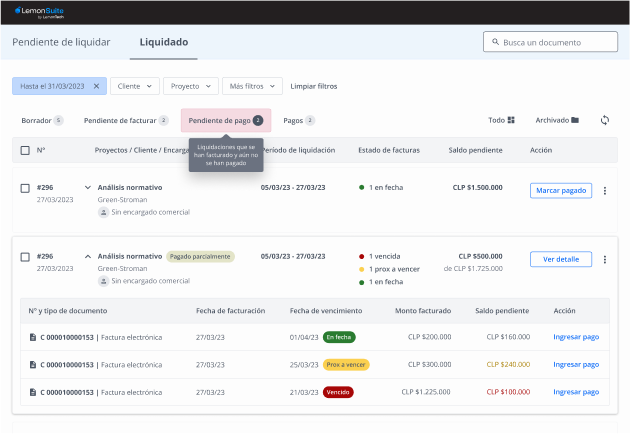Toggle the select-all checkbox in table header
Screen dimensions: 630x434
(25, 151)
